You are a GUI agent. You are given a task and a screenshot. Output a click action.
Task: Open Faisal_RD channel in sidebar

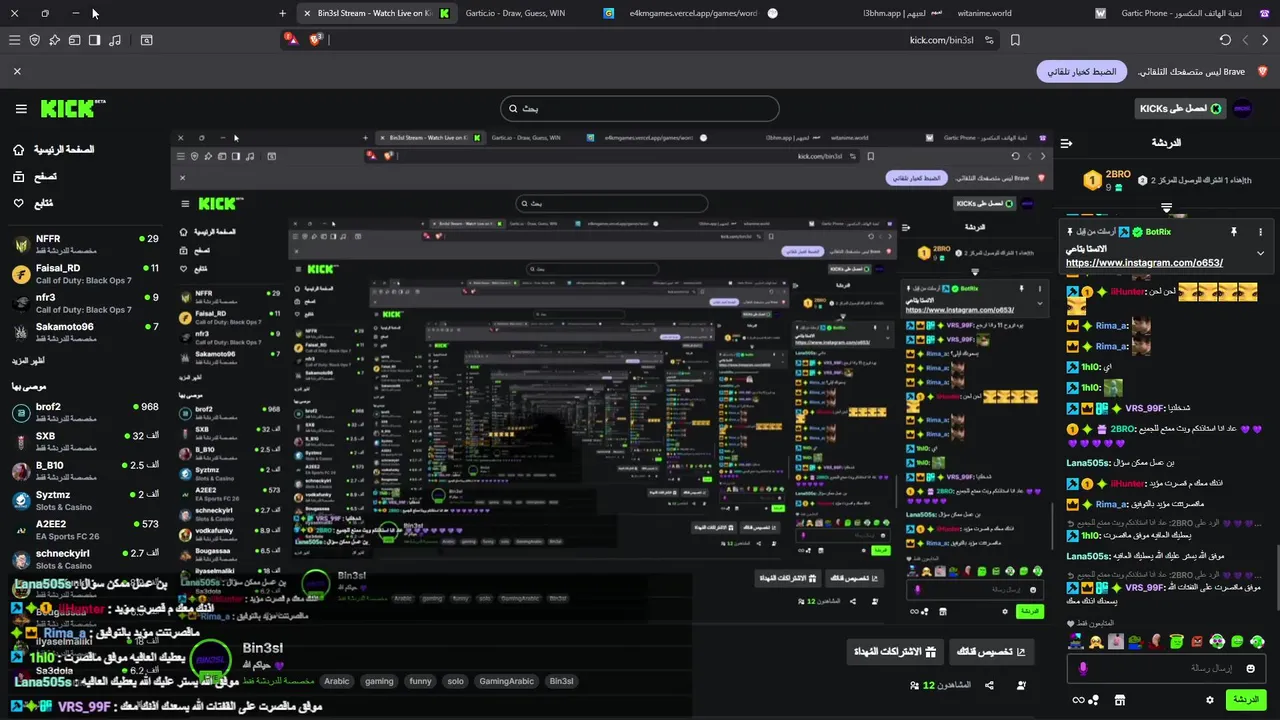click(x=84, y=274)
